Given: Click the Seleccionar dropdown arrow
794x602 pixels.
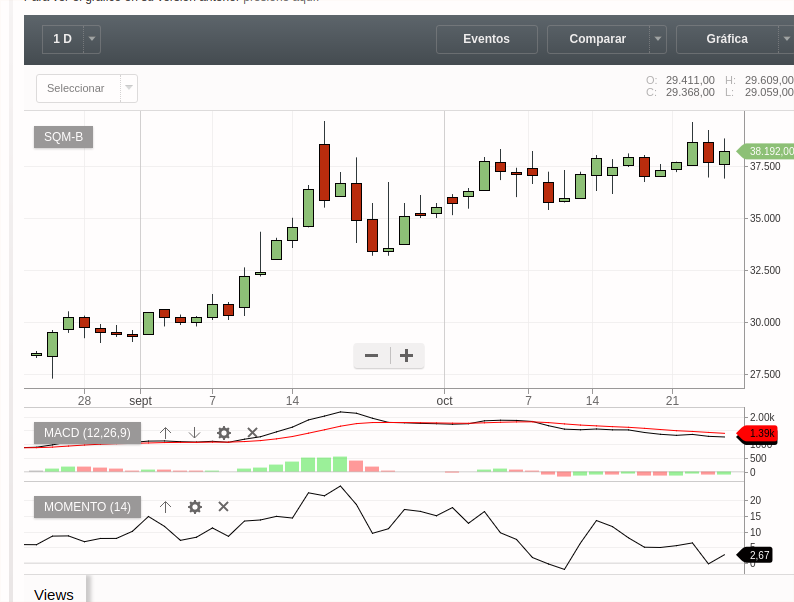Looking at the screenshot, I should pos(129,88).
